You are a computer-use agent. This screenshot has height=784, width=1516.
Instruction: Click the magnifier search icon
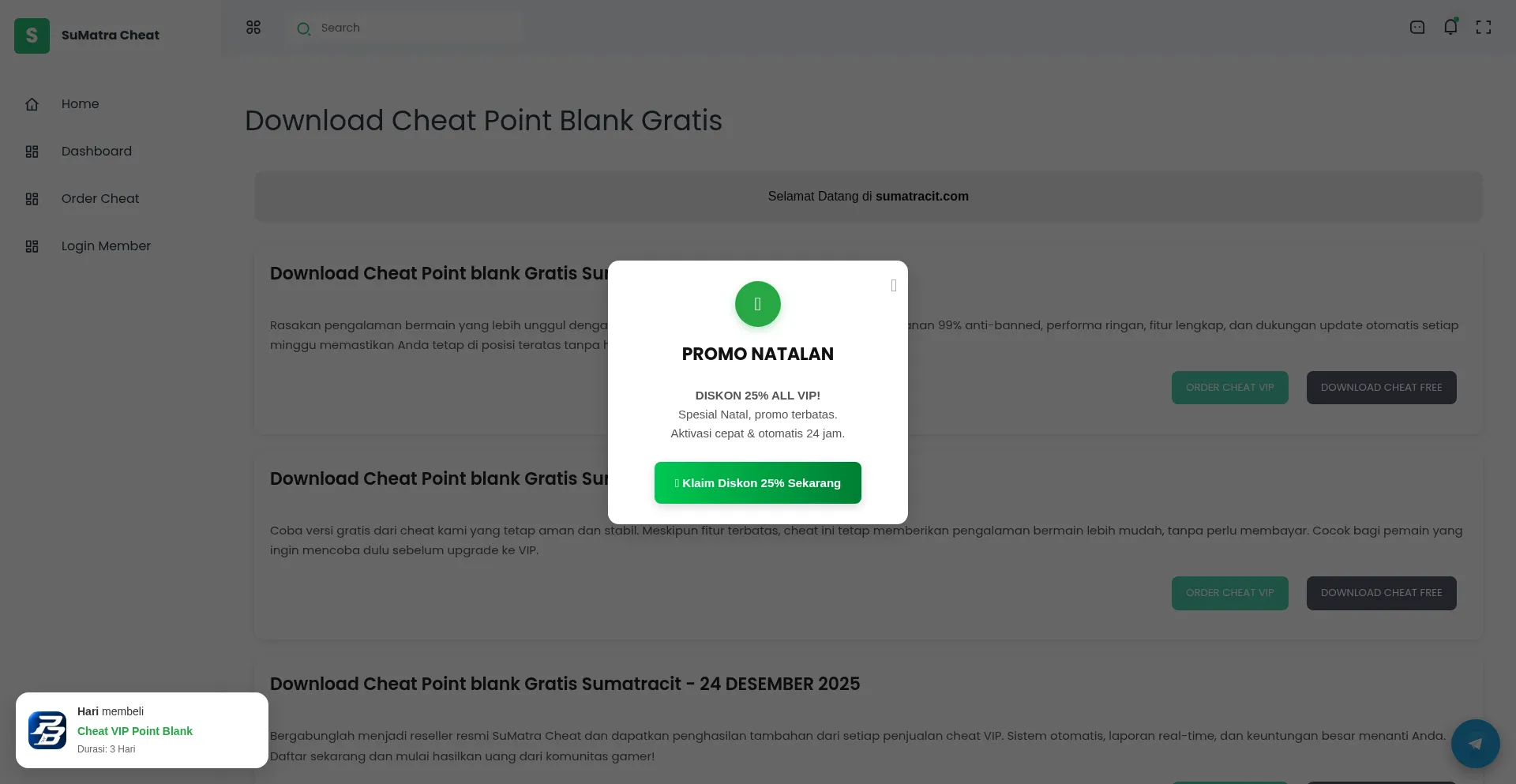point(303,29)
